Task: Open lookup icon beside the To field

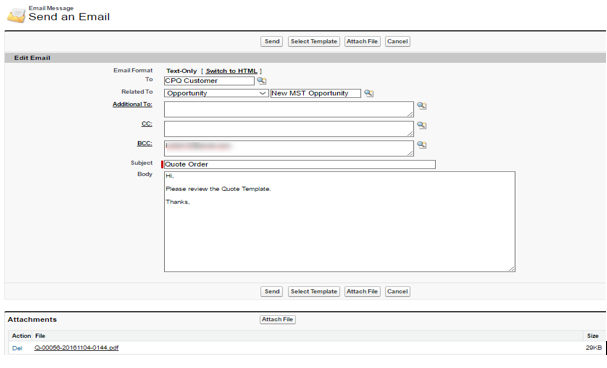Action: click(x=262, y=81)
